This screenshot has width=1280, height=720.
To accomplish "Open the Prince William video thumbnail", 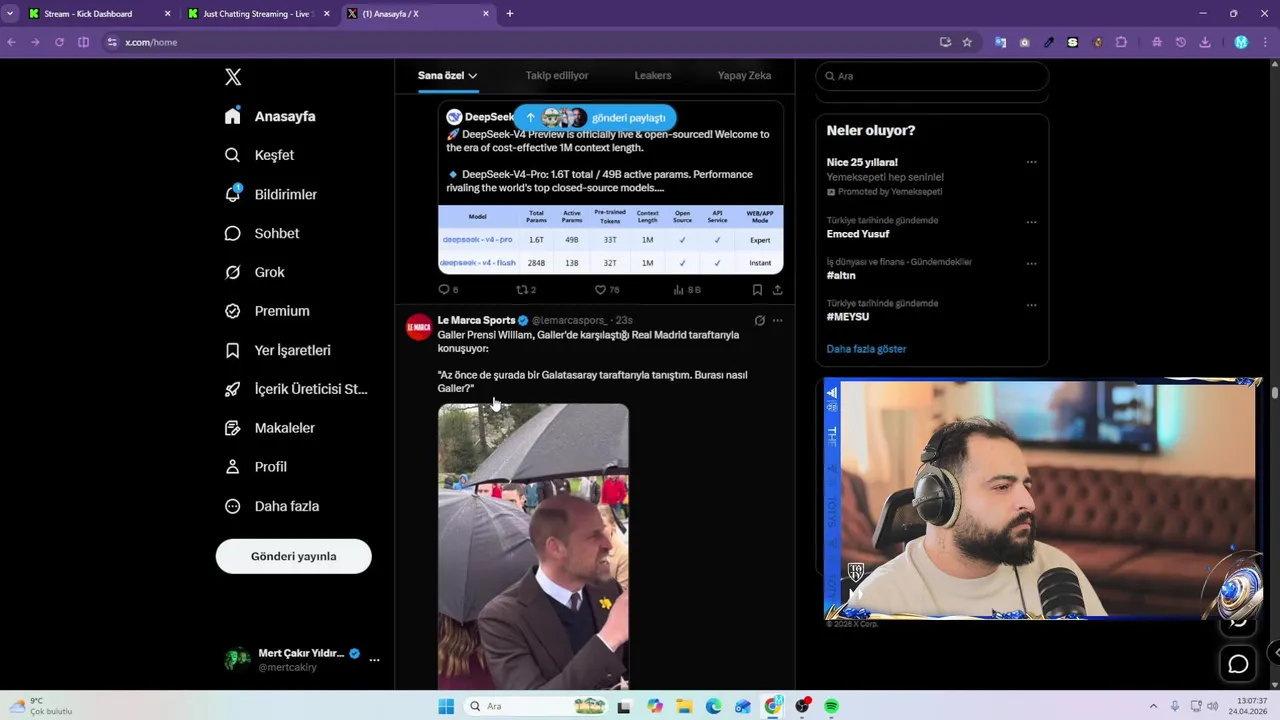I will (533, 547).
